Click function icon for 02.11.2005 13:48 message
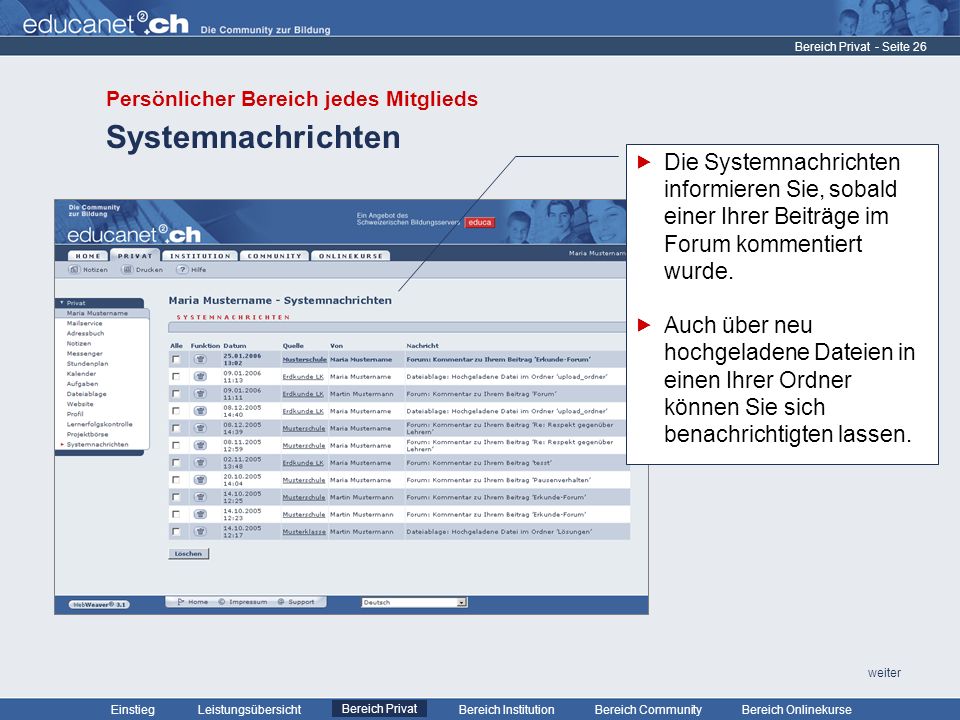 click(x=200, y=463)
